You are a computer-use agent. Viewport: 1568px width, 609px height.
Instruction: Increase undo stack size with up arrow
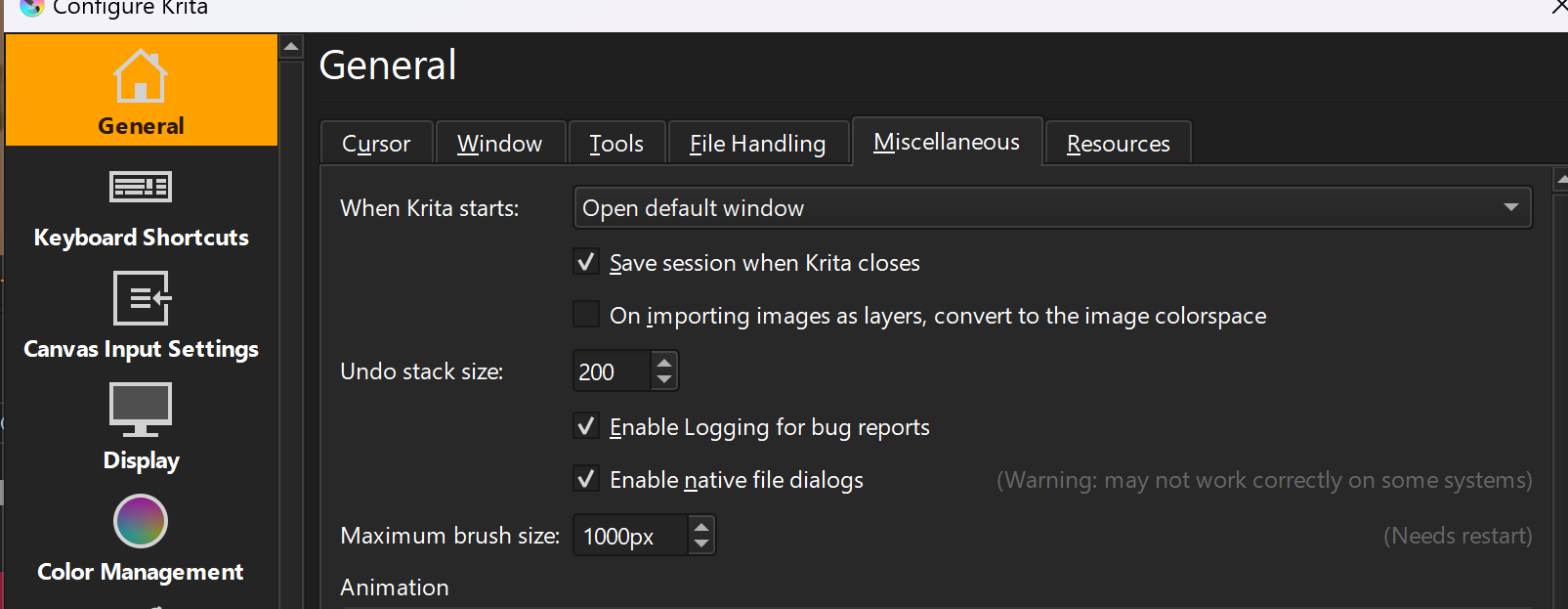click(x=664, y=362)
